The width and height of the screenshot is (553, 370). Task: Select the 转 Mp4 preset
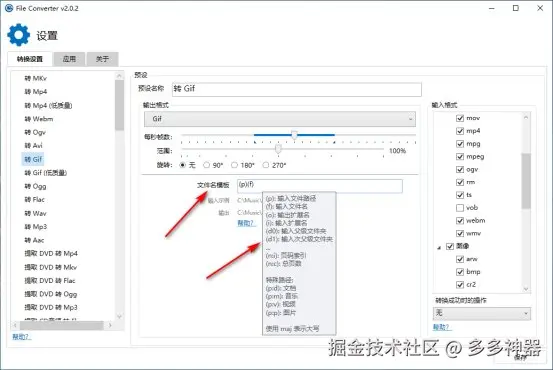36,92
